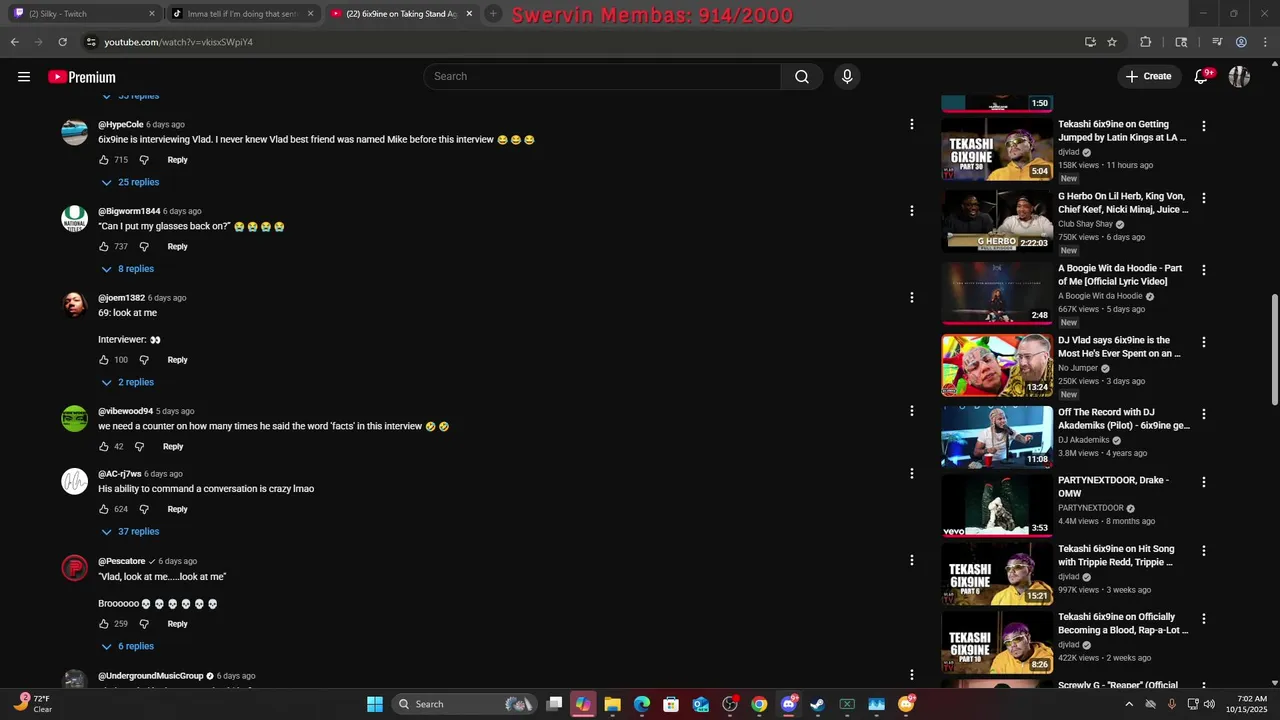1280x720 pixels.
Task: Open Tekashi Hit Song Trippie Redd title
Action: 1116,556
